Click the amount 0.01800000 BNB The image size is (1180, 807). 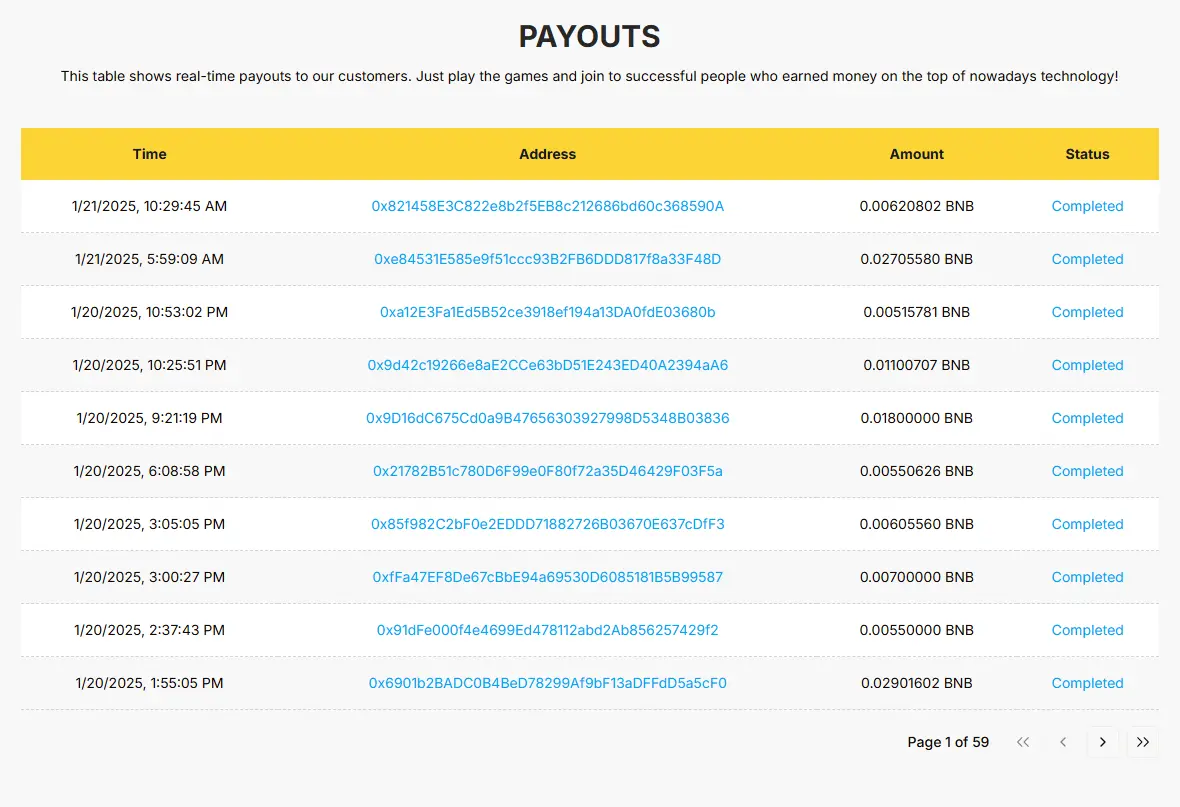coord(917,418)
